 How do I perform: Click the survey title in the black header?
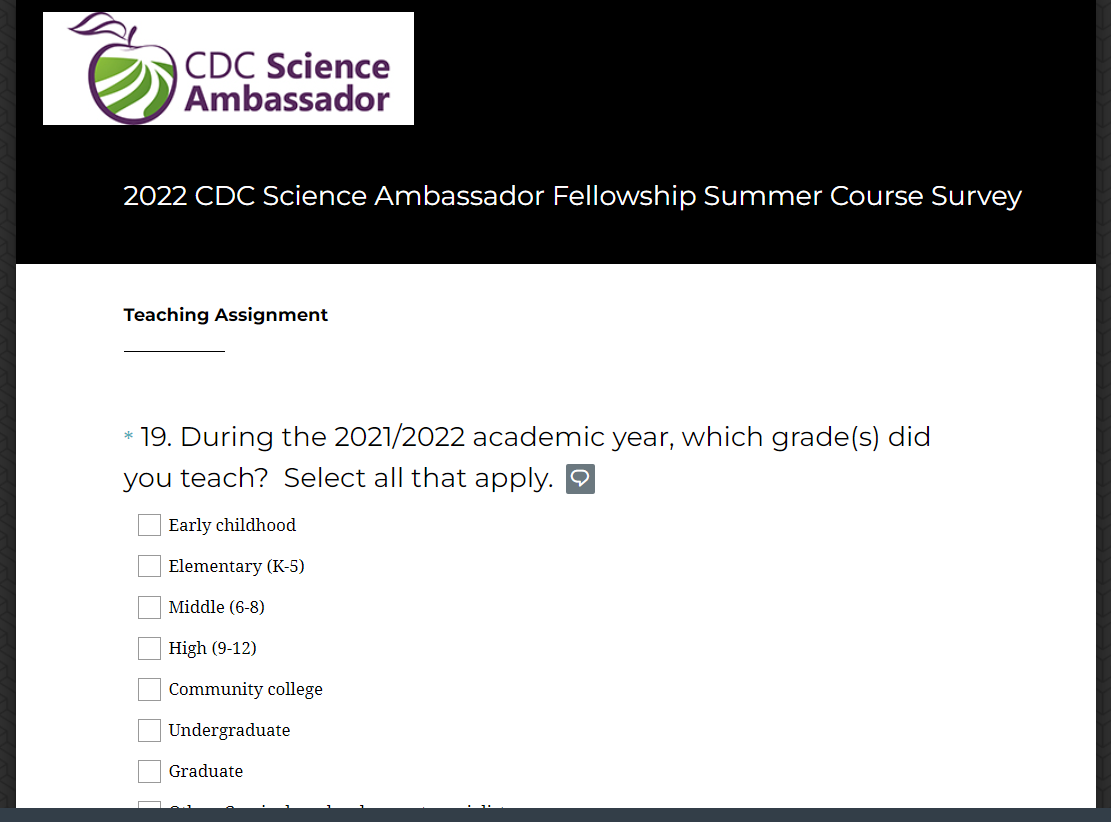[572, 196]
